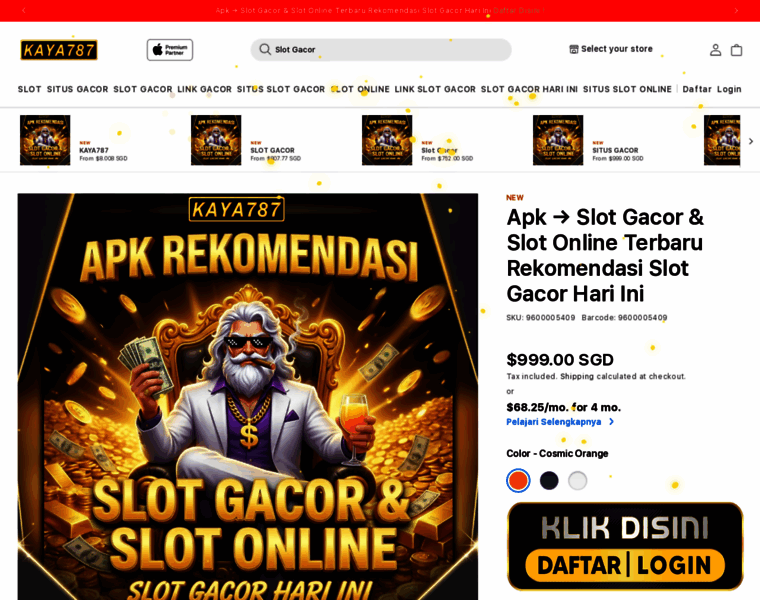Click the KAYA787 logo in header
This screenshot has height=600, width=760.
coord(59,50)
